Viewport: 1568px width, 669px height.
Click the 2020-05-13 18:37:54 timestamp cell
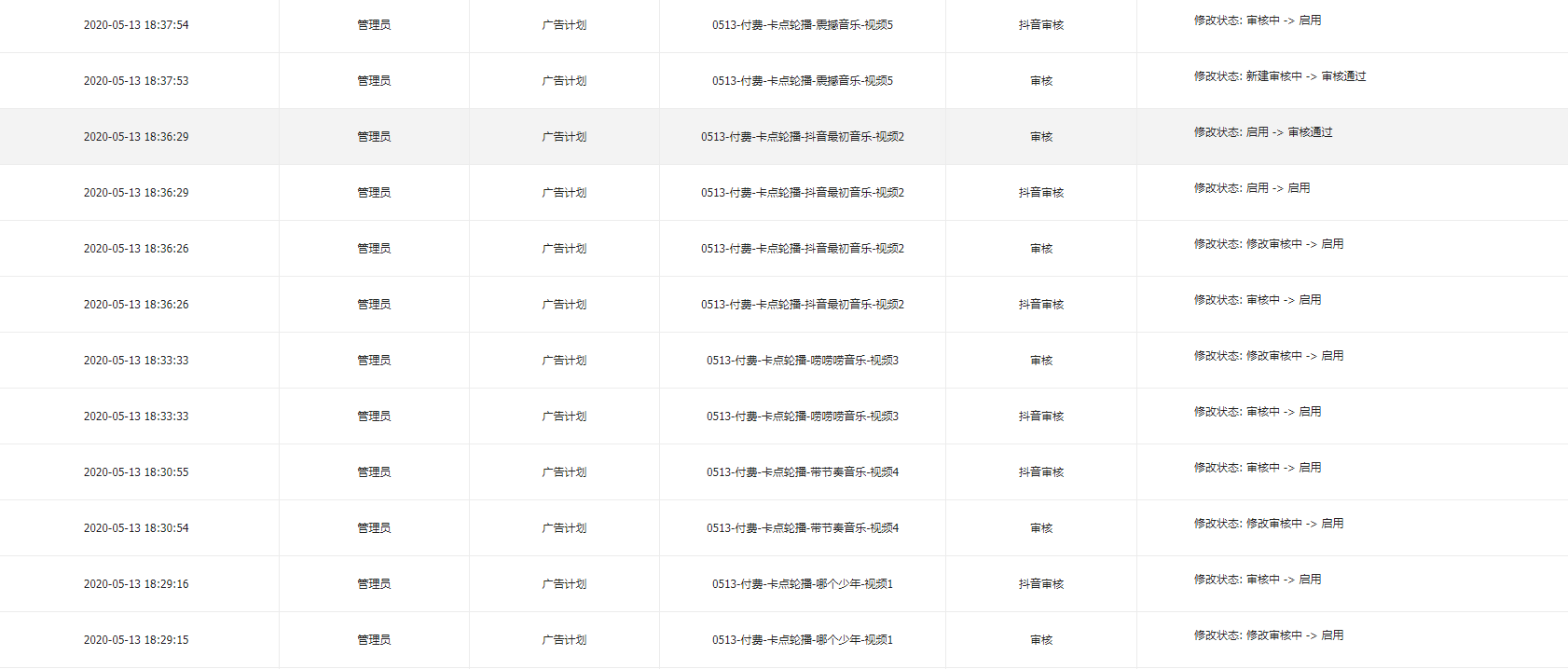coord(136,25)
